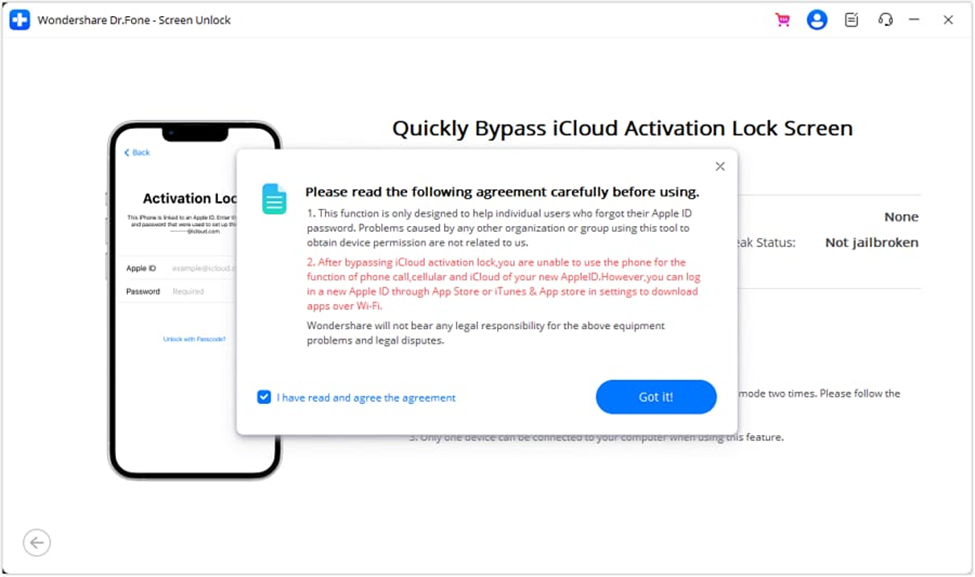Image resolution: width=975 pixels, height=577 pixels.
Task: Click the Password field on phone image
Action: point(179,291)
